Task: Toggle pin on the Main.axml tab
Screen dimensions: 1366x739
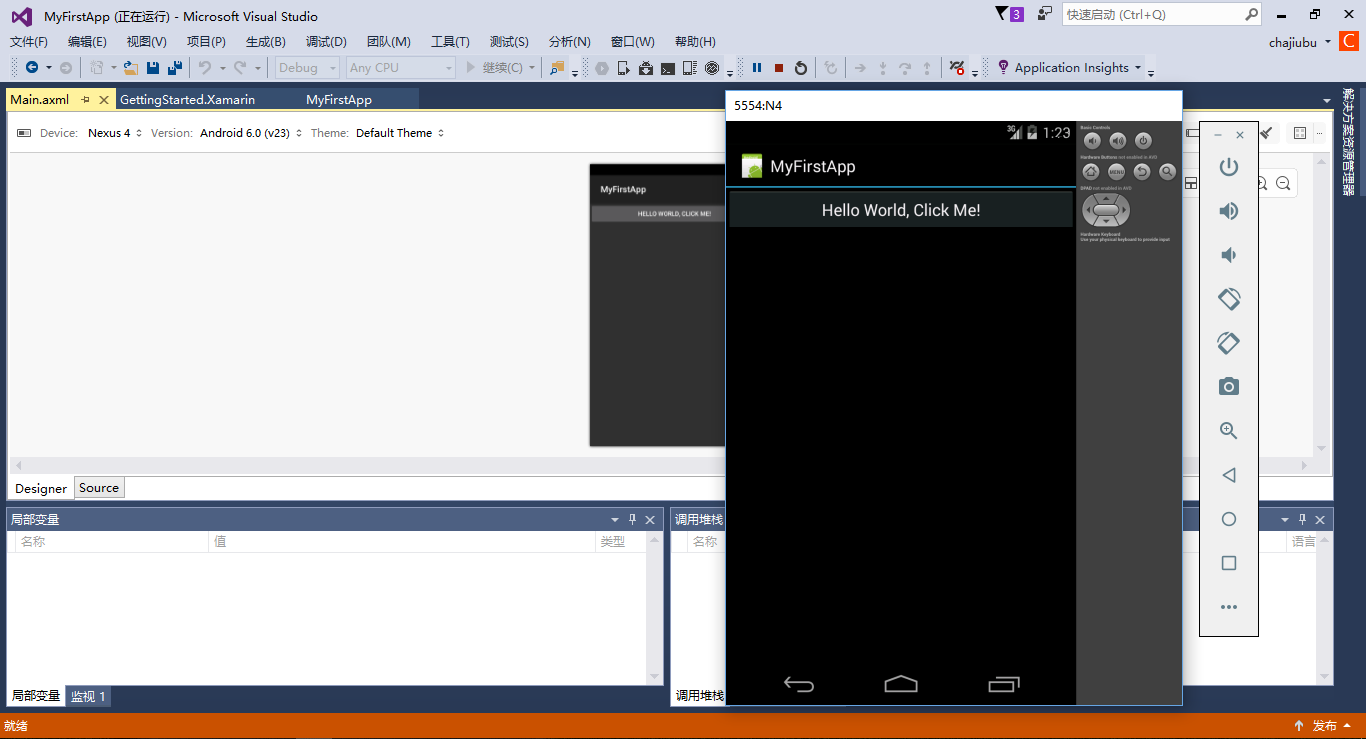Action: pos(85,100)
